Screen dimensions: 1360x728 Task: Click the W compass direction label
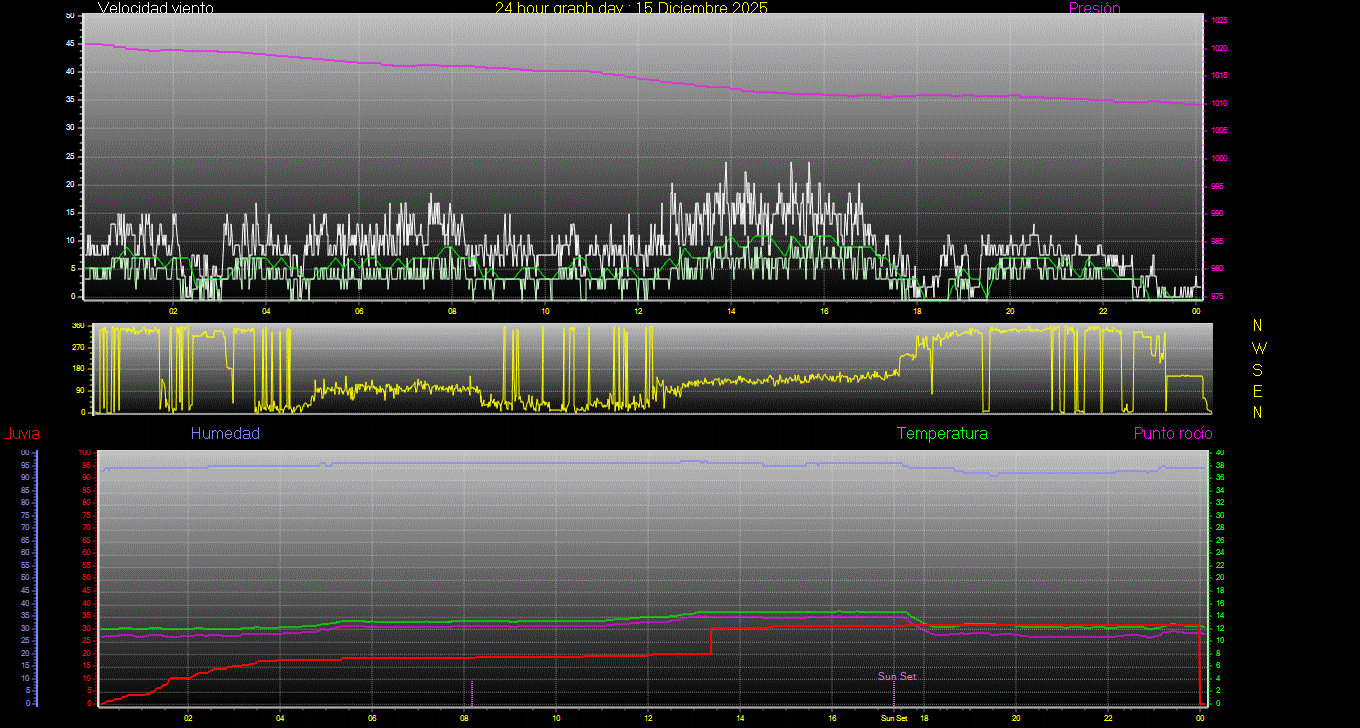point(1258,348)
